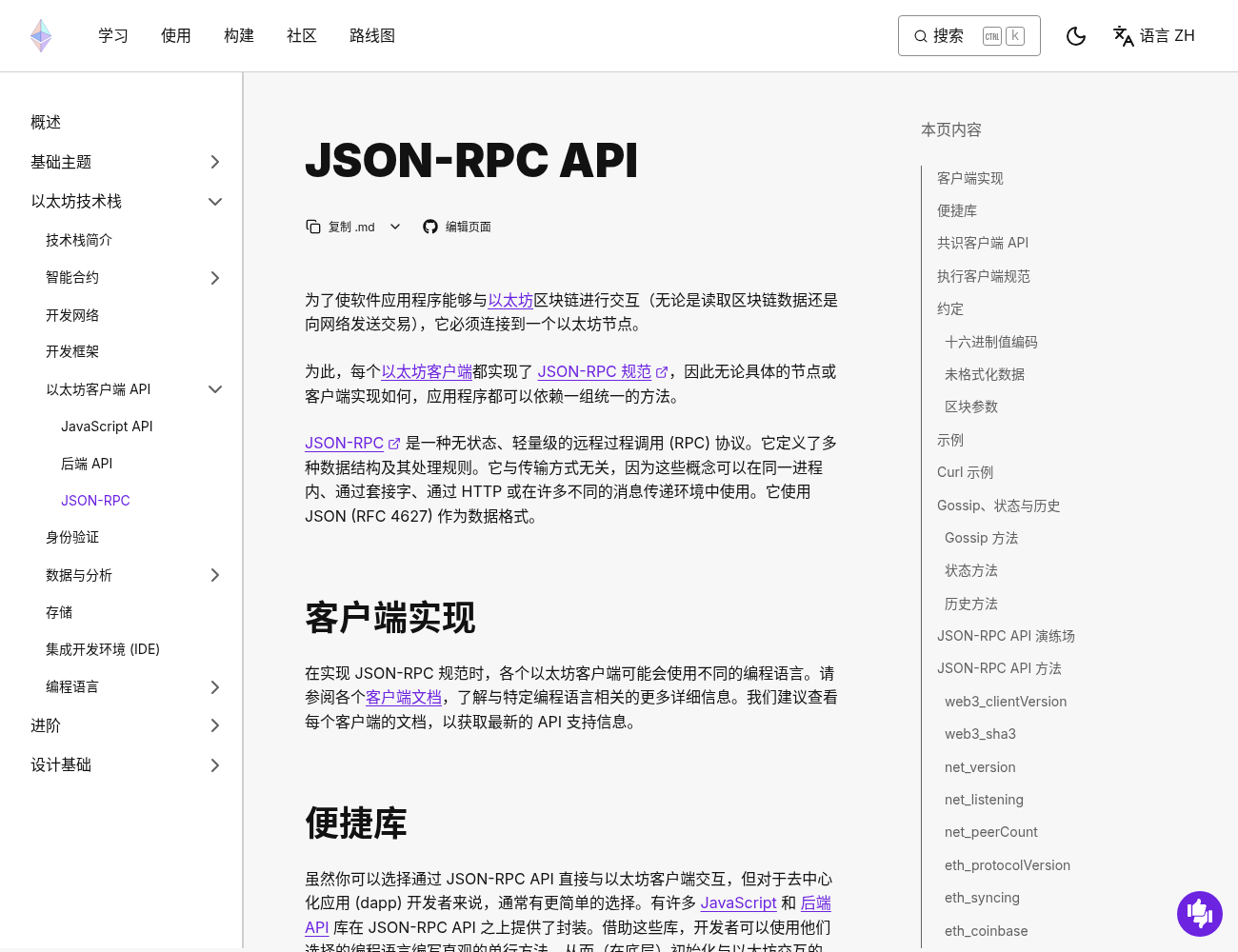Screen dimensions: 1238x952
Task: Jump to eth_syncing in page contents
Action: click(x=982, y=898)
